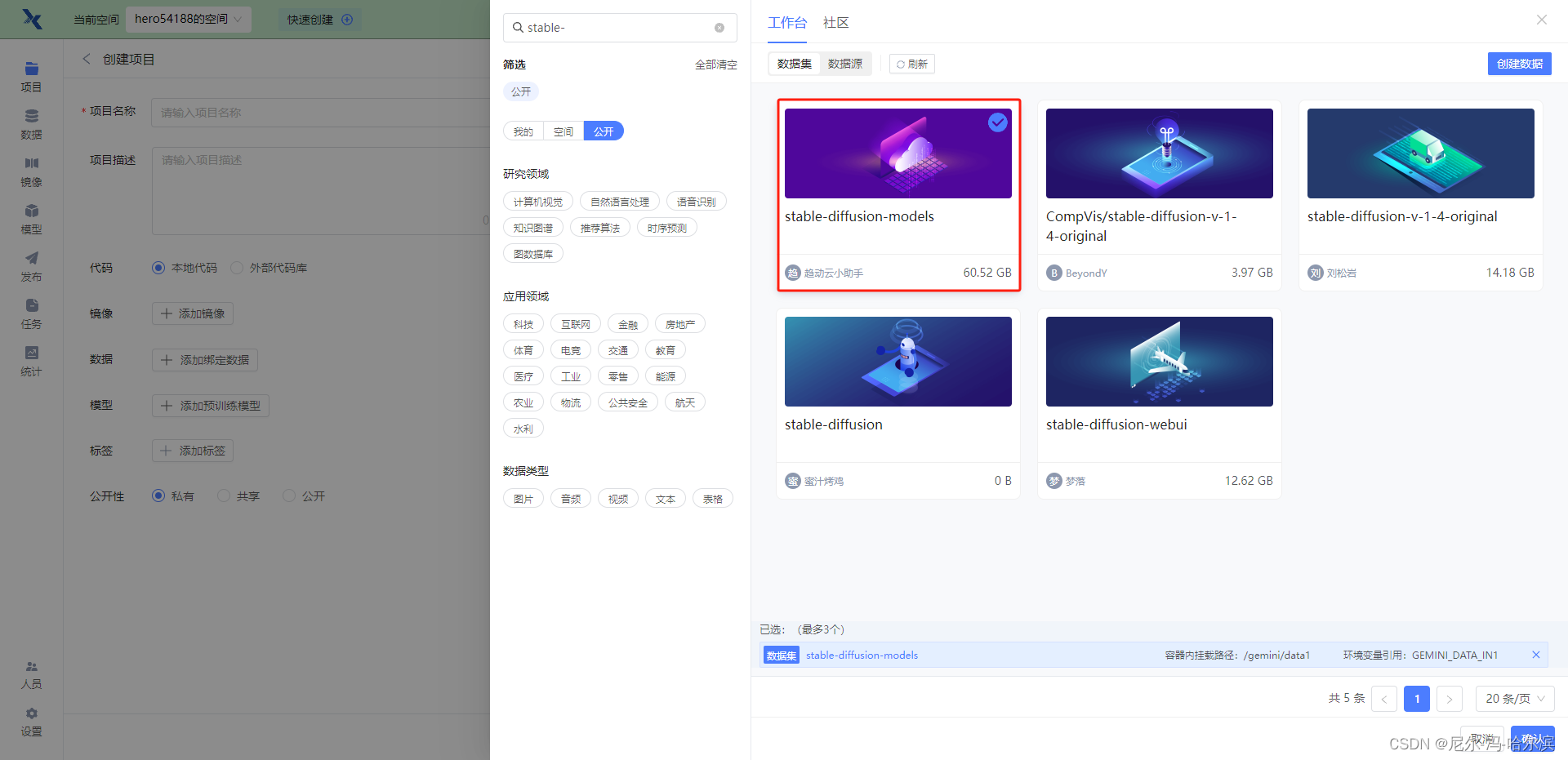Select the 数据源 tab

tap(845, 64)
